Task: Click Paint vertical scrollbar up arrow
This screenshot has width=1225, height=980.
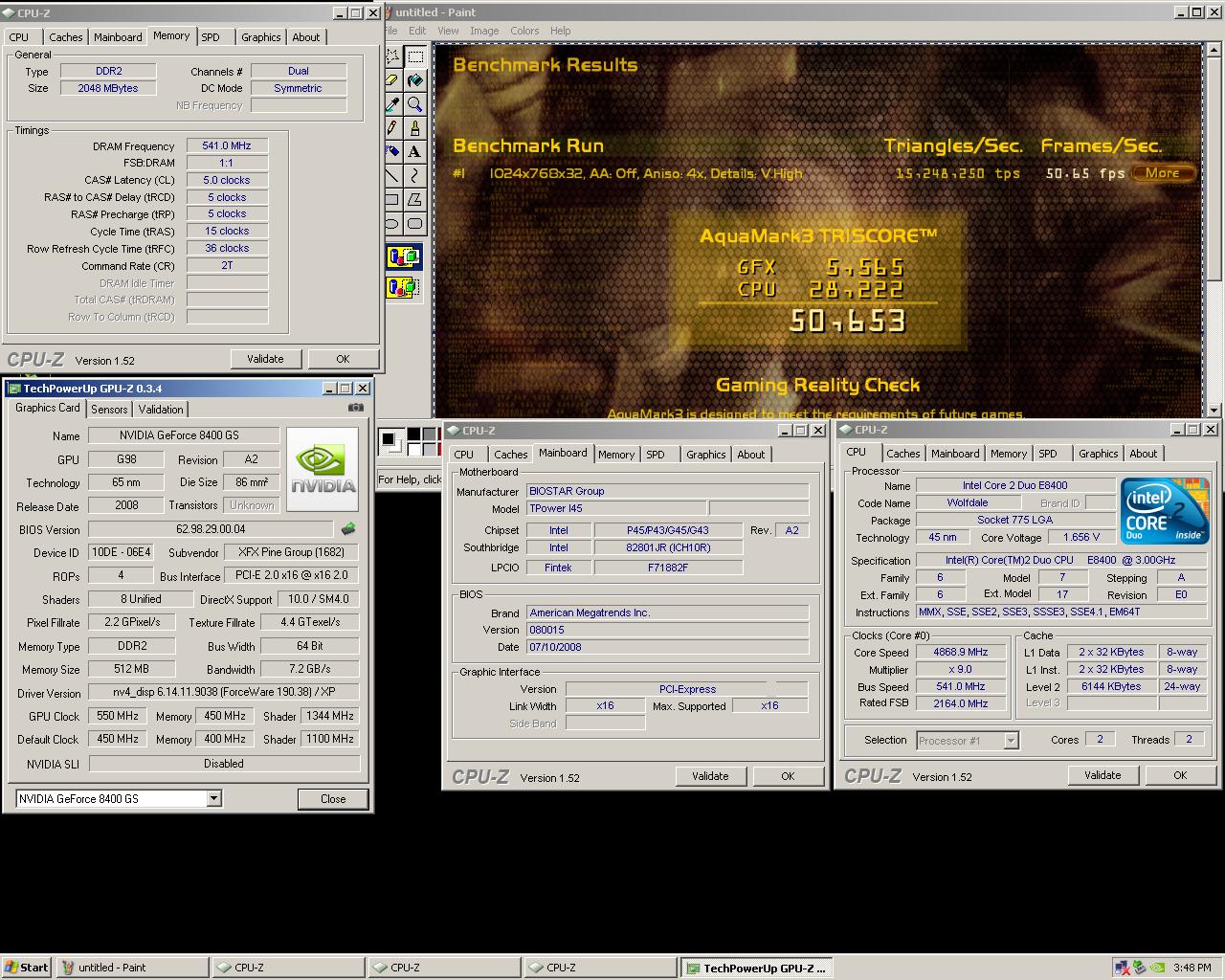Action: 1214,50
